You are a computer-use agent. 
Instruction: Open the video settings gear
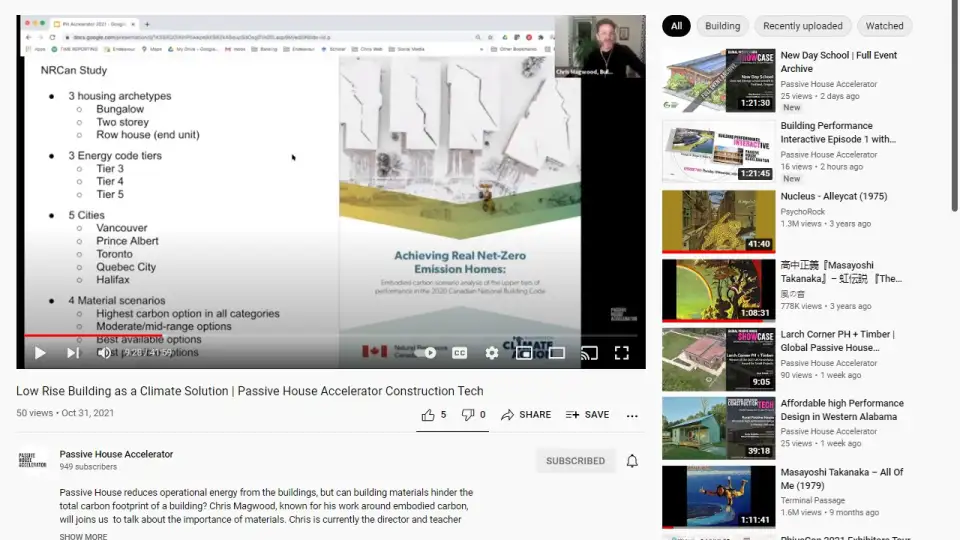point(491,353)
